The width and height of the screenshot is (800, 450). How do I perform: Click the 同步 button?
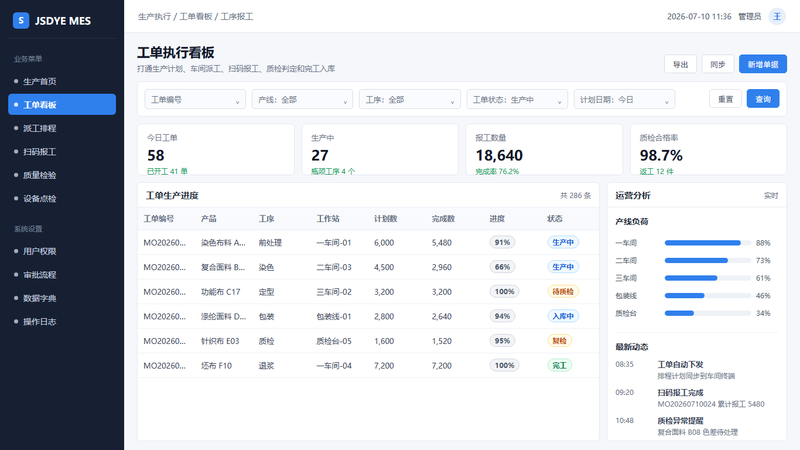click(x=717, y=64)
